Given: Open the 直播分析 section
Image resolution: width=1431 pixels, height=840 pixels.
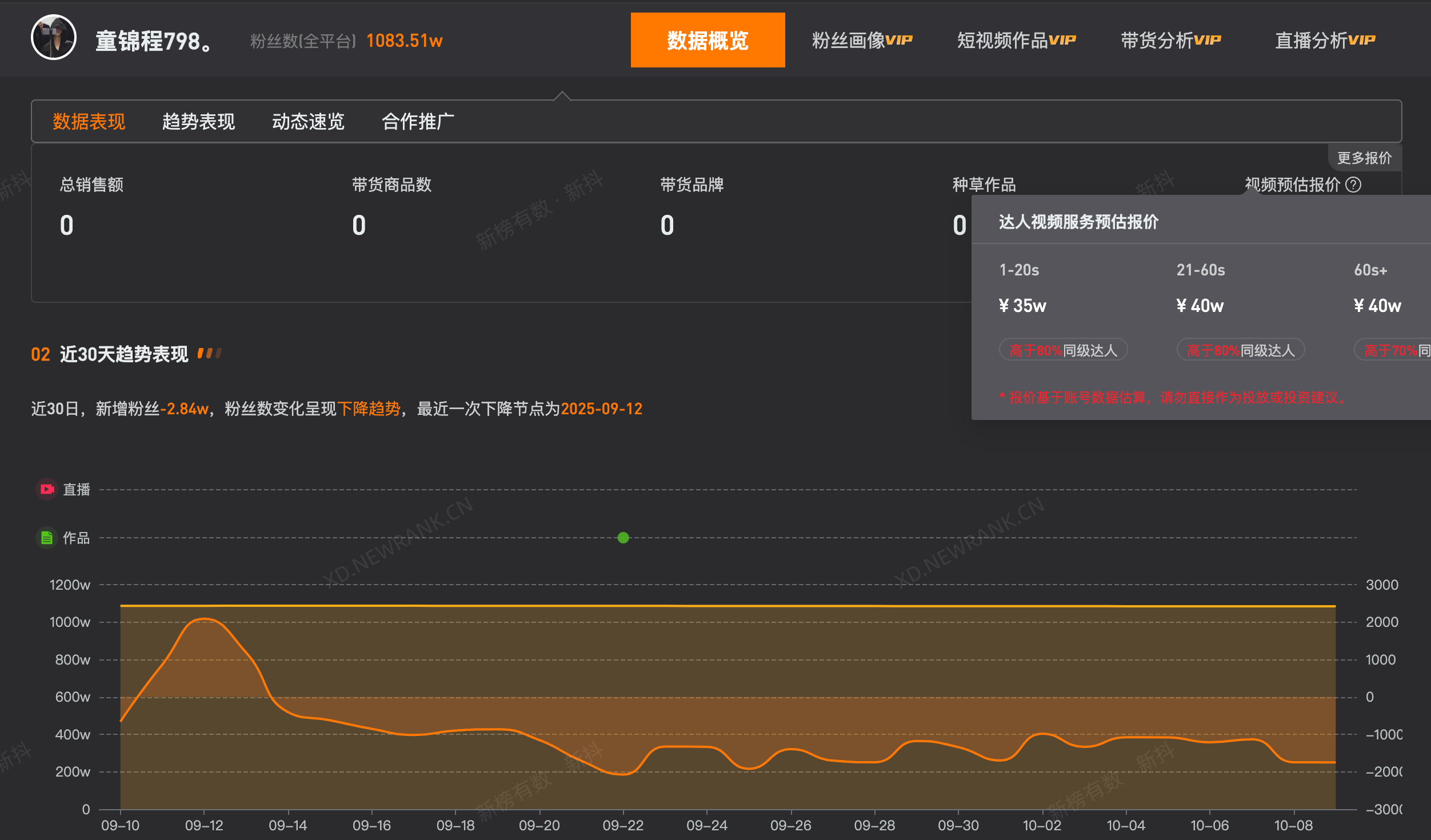Looking at the screenshot, I should tap(1325, 39).
